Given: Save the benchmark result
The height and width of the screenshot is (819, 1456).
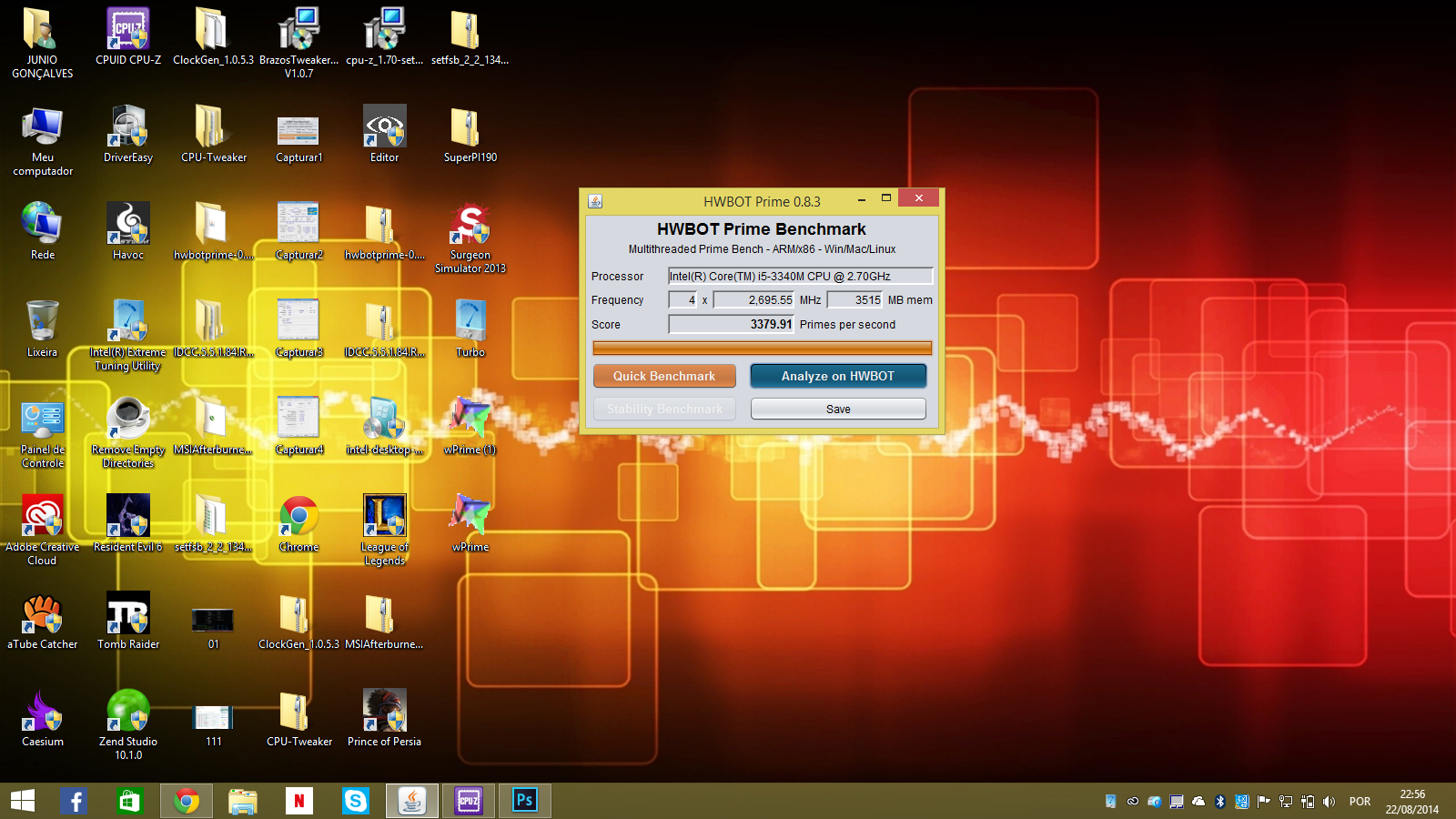Looking at the screenshot, I should coord(838,409).
